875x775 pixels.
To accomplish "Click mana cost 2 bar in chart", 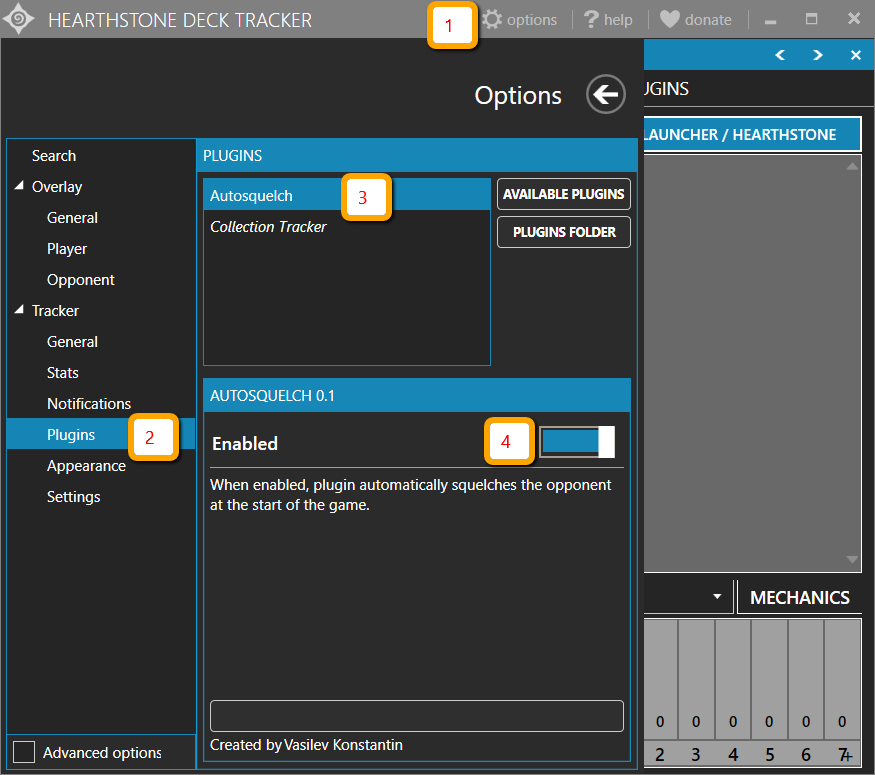I will click(x=660, y=680).
